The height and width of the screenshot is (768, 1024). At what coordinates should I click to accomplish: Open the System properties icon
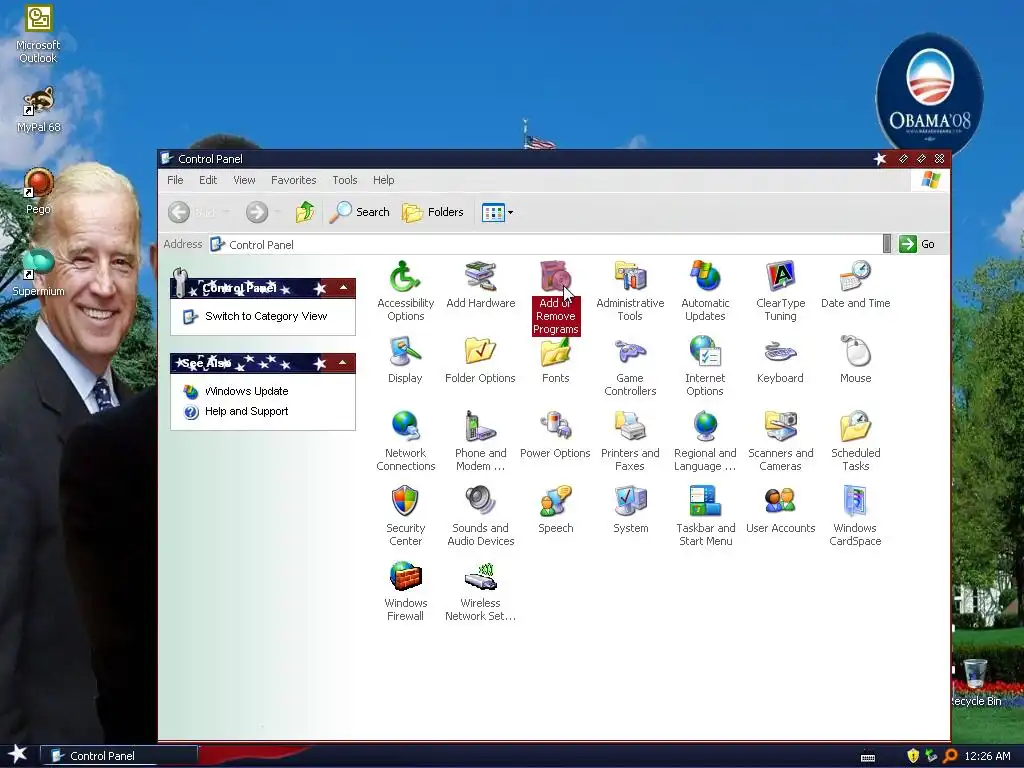click(x=630, y=510)
